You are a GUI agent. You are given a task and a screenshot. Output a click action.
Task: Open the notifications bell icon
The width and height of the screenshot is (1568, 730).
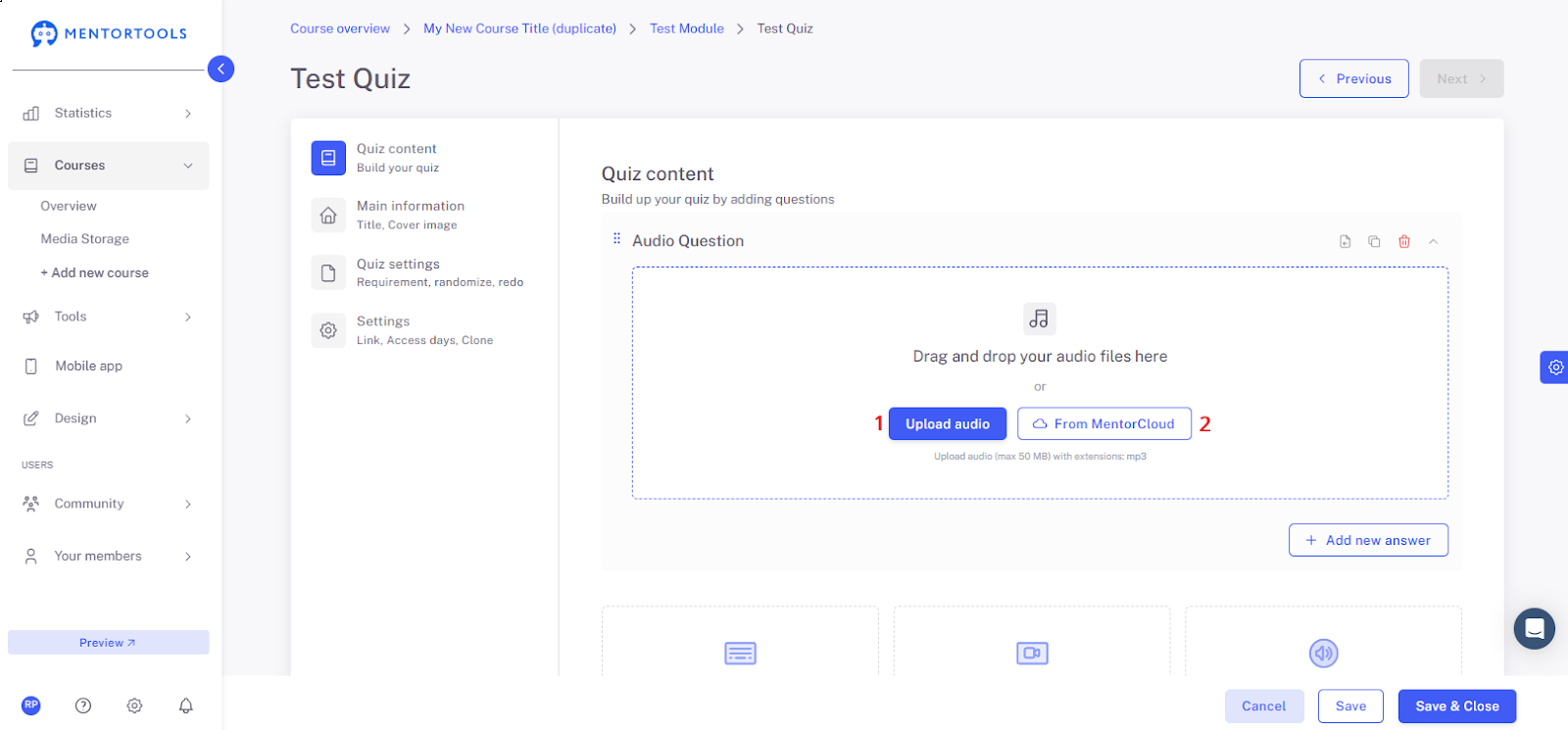tap(186, 706)
